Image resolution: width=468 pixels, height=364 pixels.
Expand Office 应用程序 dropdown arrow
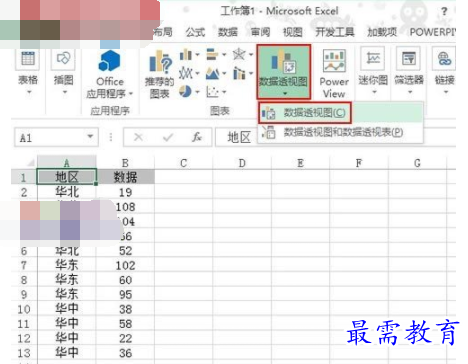click(x=131, y=94)
